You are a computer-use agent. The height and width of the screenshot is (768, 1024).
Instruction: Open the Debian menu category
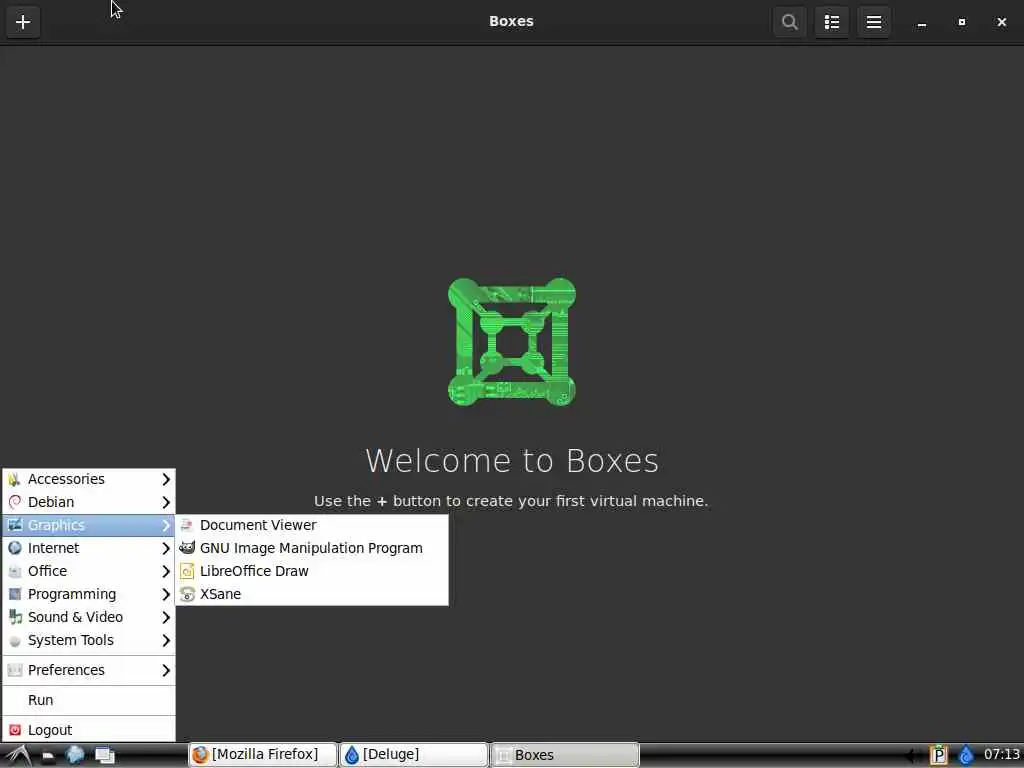(89, 502)
